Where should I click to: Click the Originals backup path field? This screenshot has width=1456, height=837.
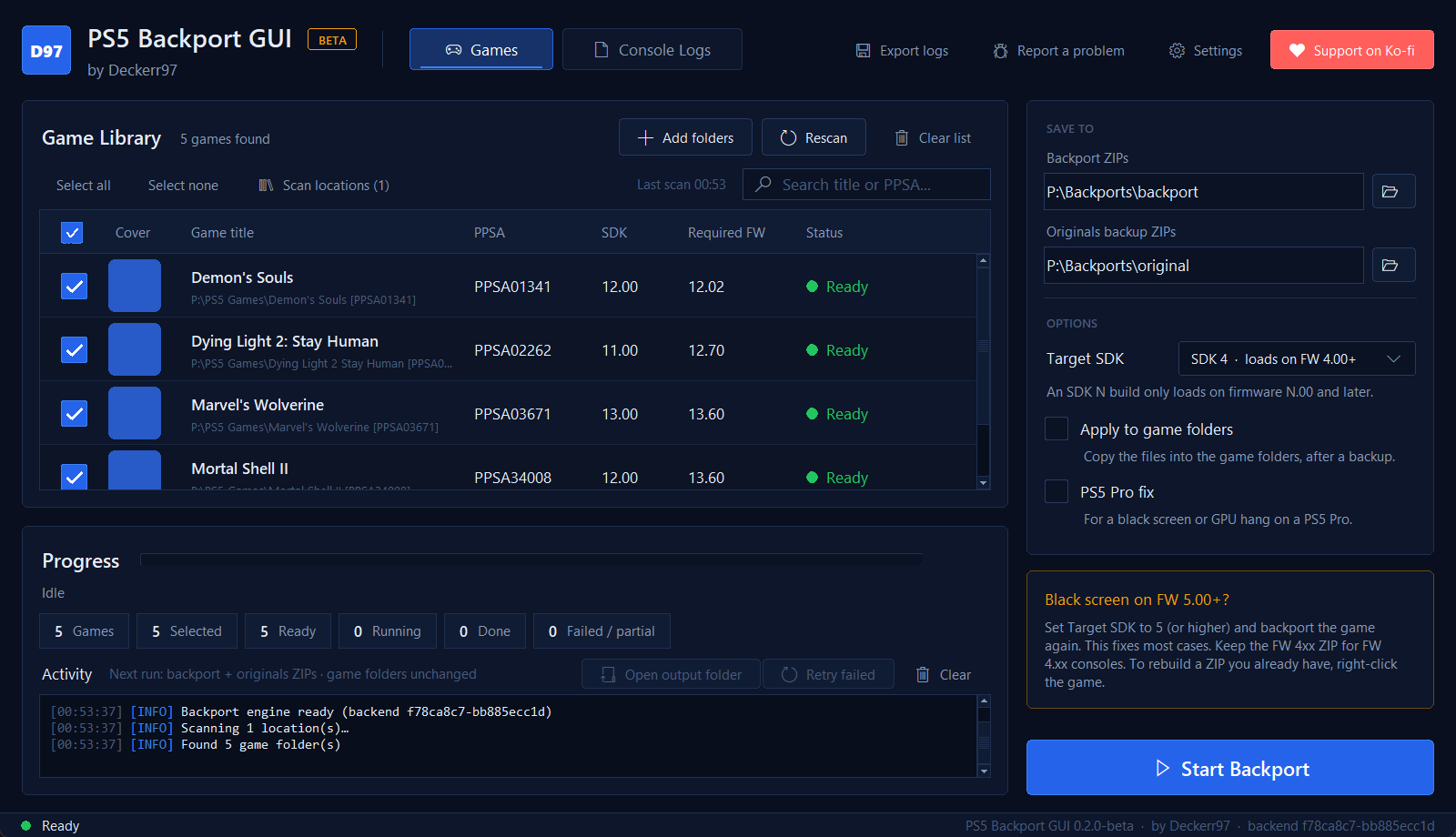[x=1203, y=266]
